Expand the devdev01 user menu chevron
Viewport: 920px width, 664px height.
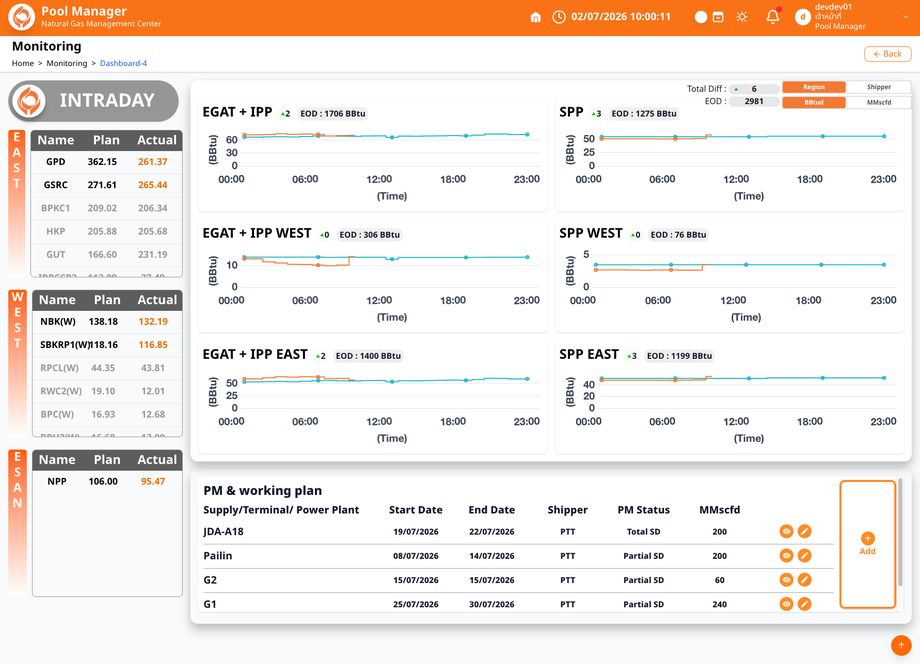[905, 17]
